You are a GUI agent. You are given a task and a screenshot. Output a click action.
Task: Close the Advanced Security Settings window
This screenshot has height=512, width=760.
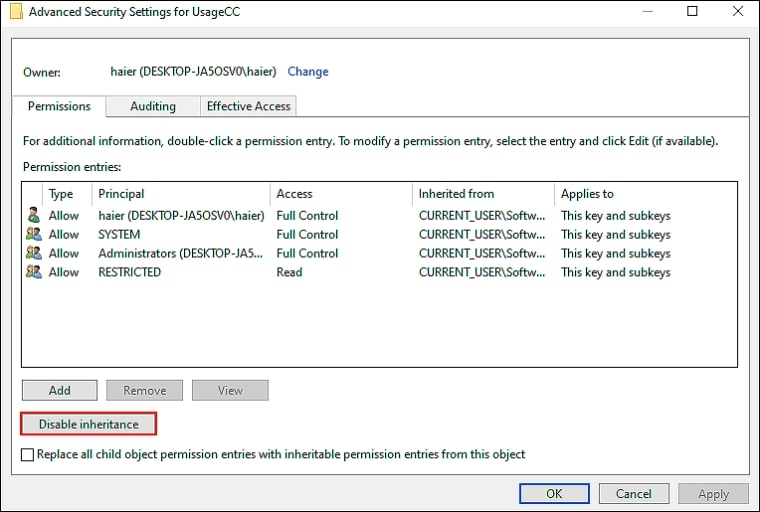(738, 11)
